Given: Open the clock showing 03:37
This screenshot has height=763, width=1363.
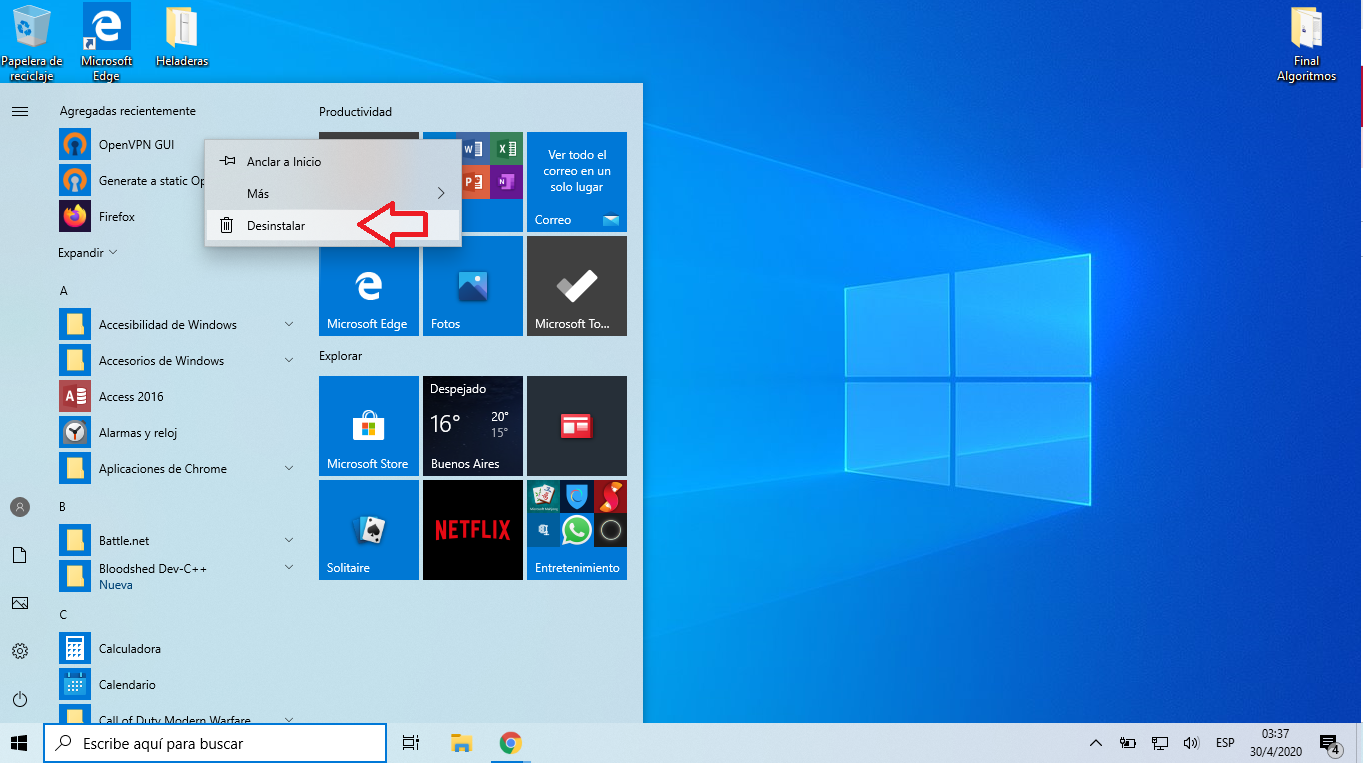Looking at the screenshot, I should (x=1275, y=743).
